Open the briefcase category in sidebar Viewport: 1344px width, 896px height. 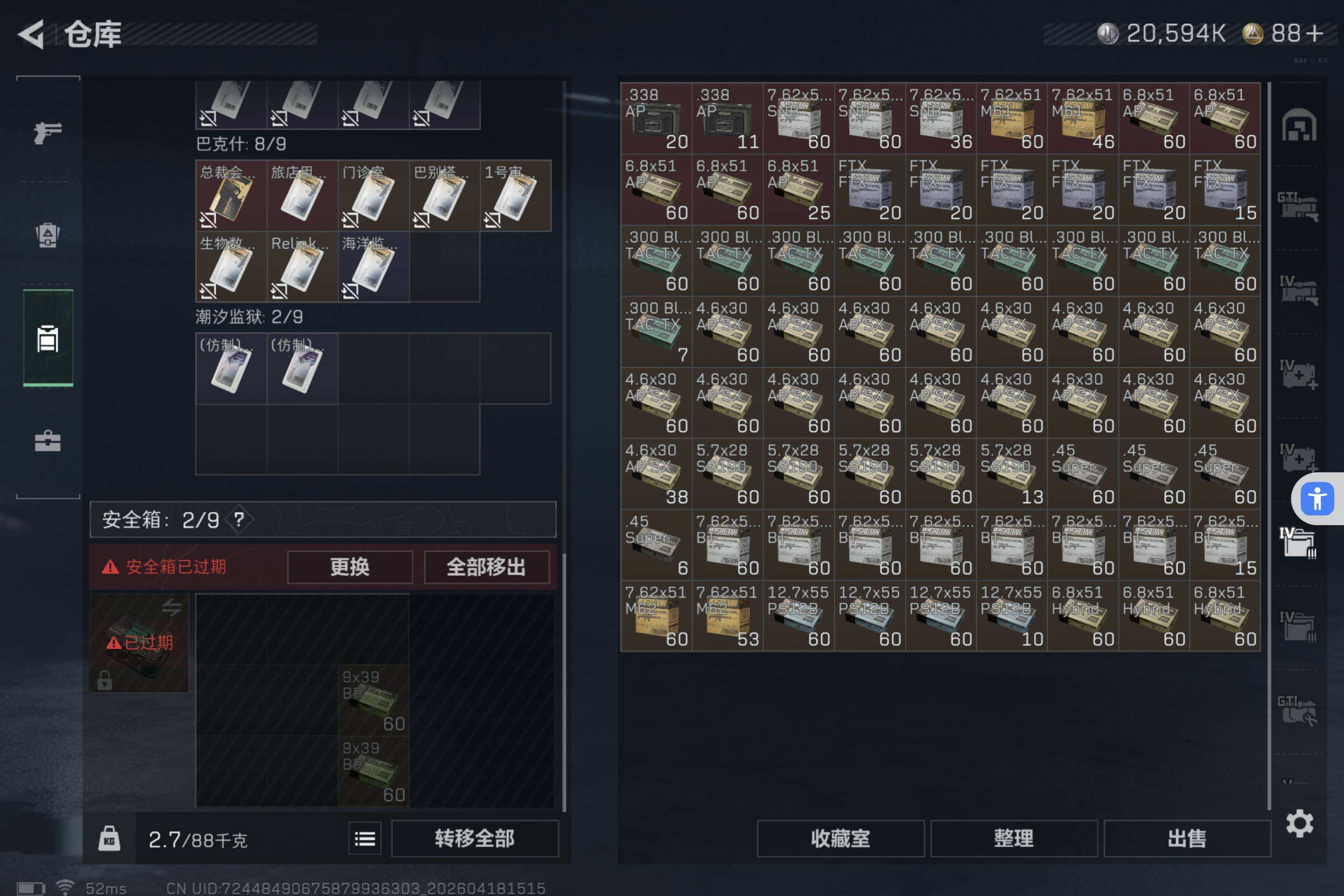point(48,441)
